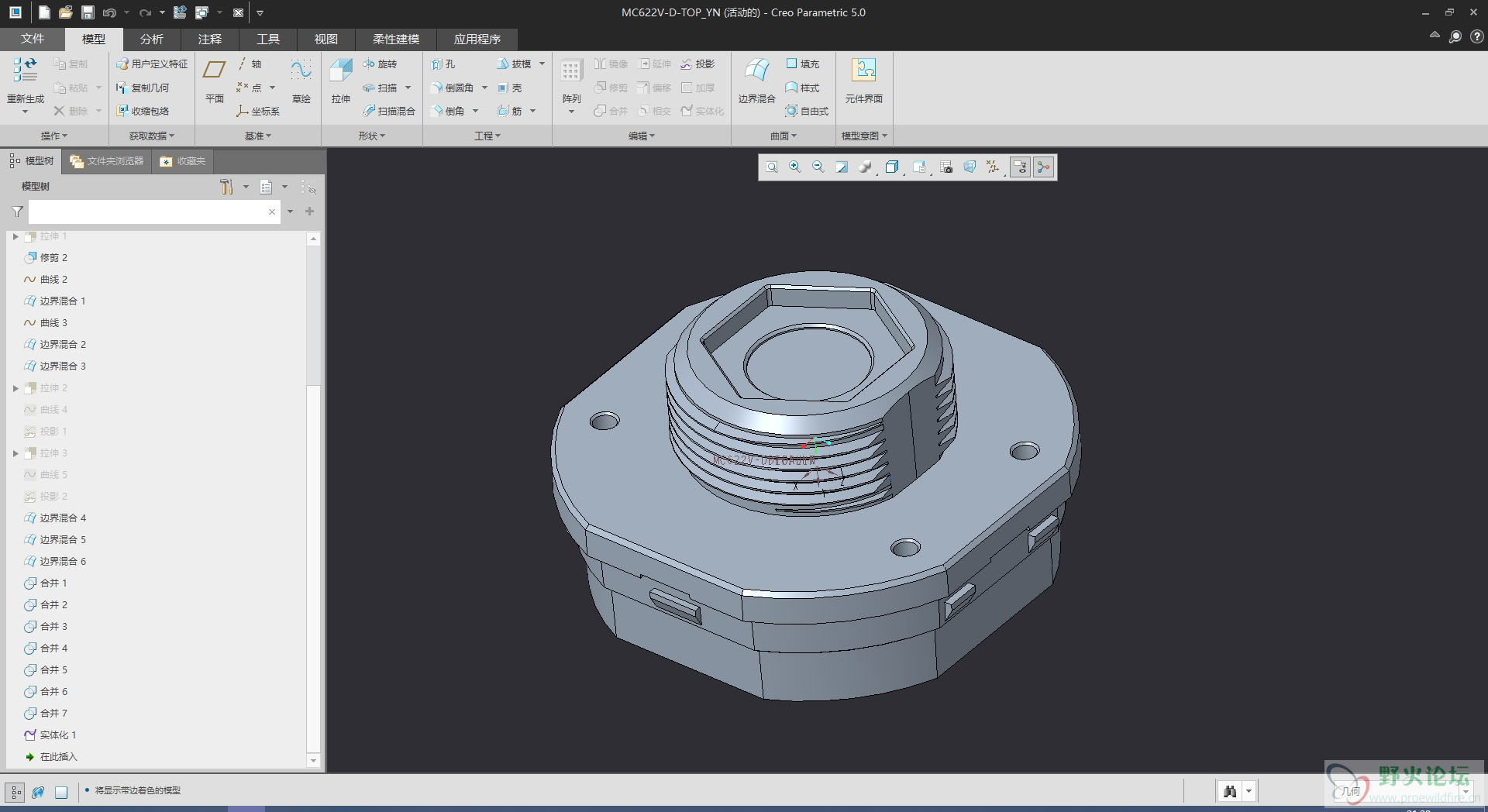Open the 收藏夹 (Favorites) panel tab
This screenshot has width=1488, height=812.
183,161
